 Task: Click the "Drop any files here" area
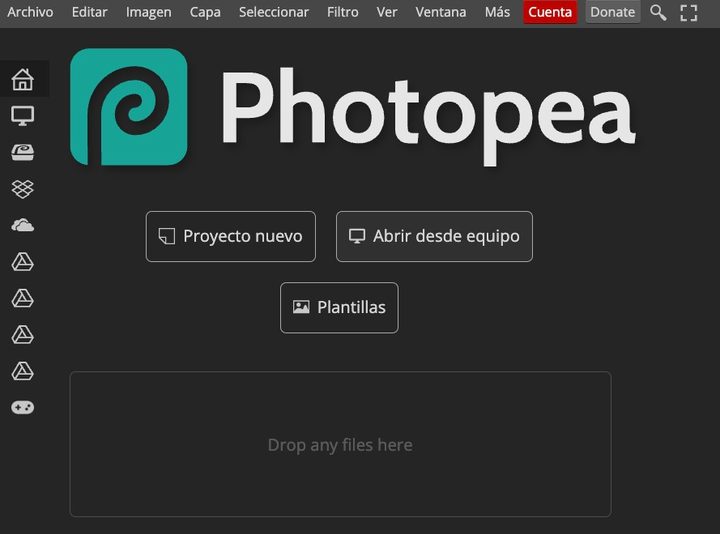[x=340, y=445]
